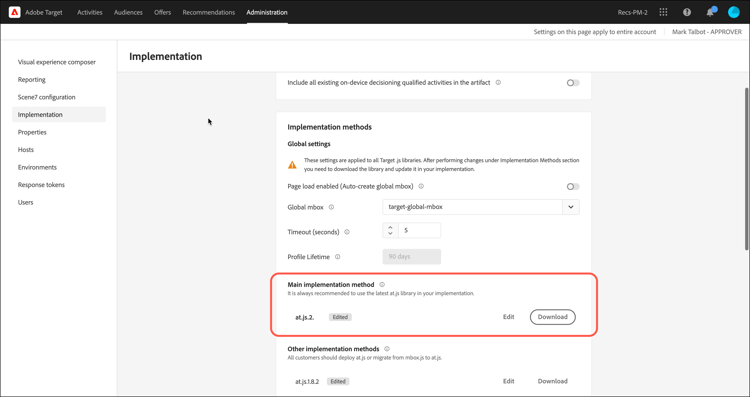Viewport: 750px width, 397px height.
Task: Open the user profile avatar
Action: pyautogui.click(x=733, y=12)
